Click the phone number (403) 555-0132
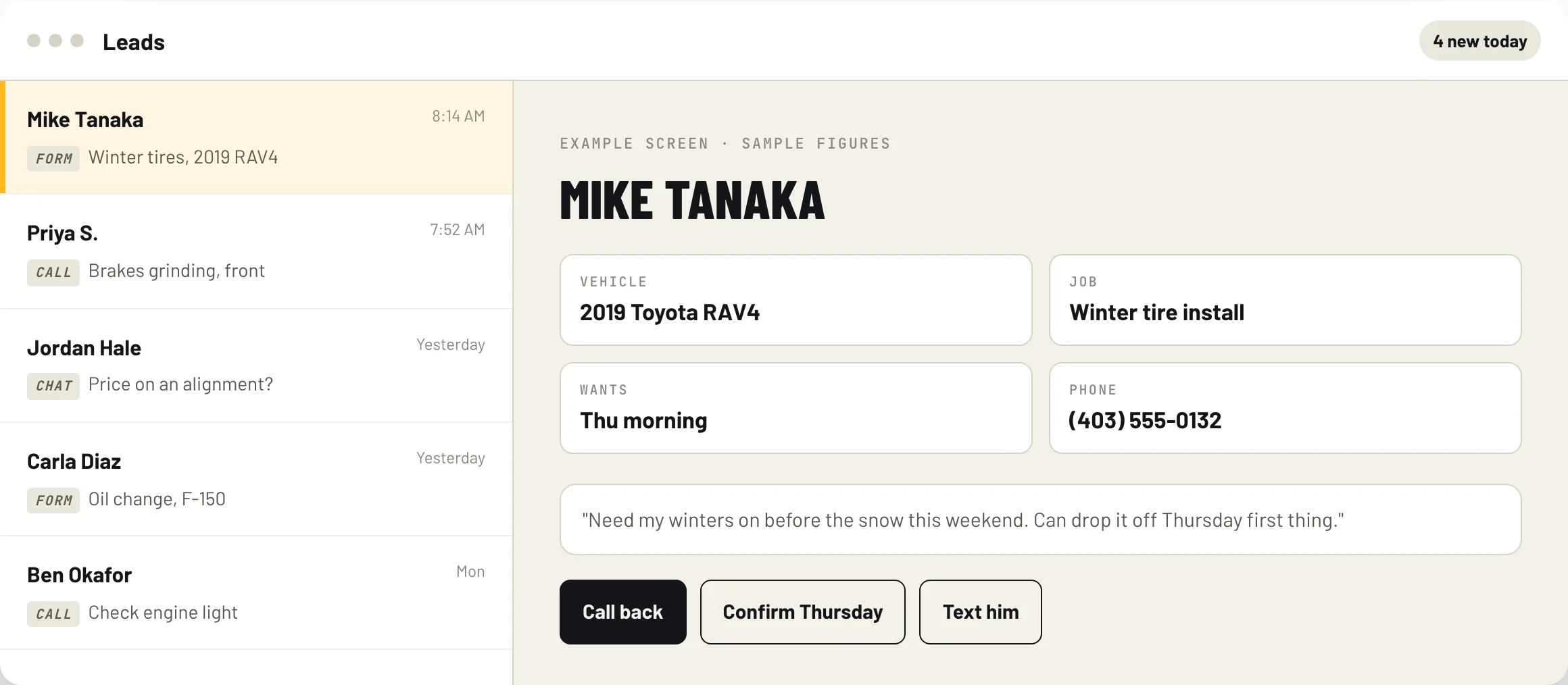The width and height of the screenshot is (1568, 685). (1145, 420)
